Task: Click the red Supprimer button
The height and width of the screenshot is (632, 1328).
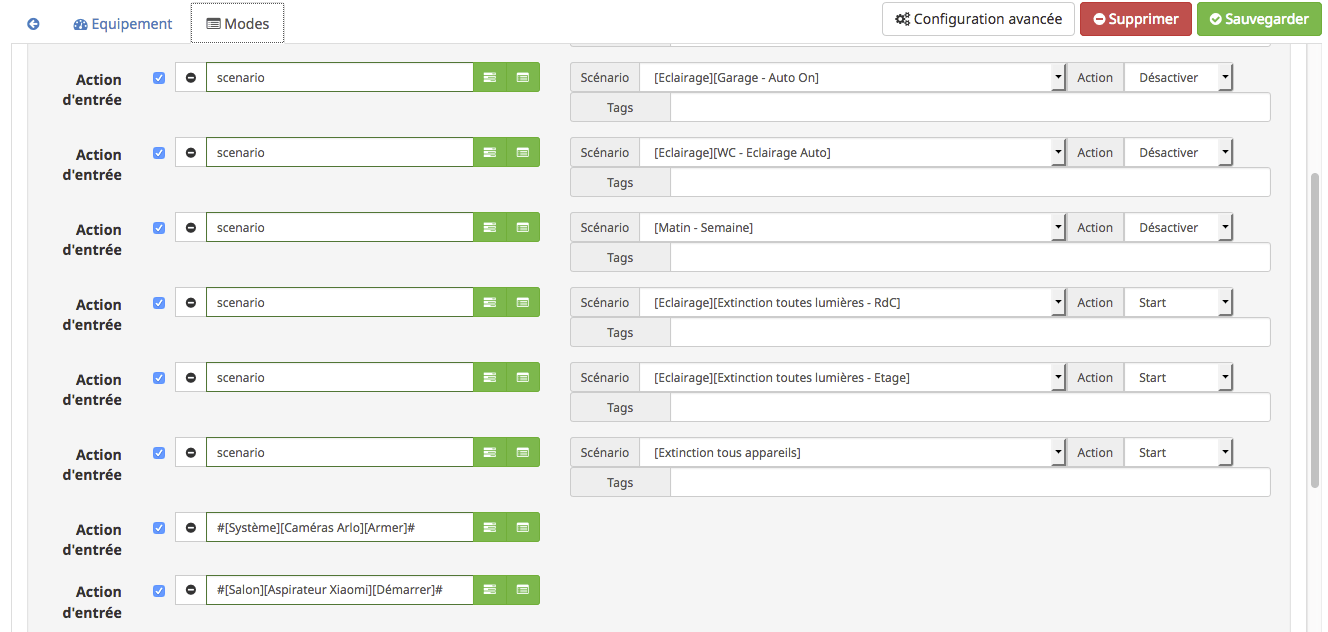Action: (1136, 19)
